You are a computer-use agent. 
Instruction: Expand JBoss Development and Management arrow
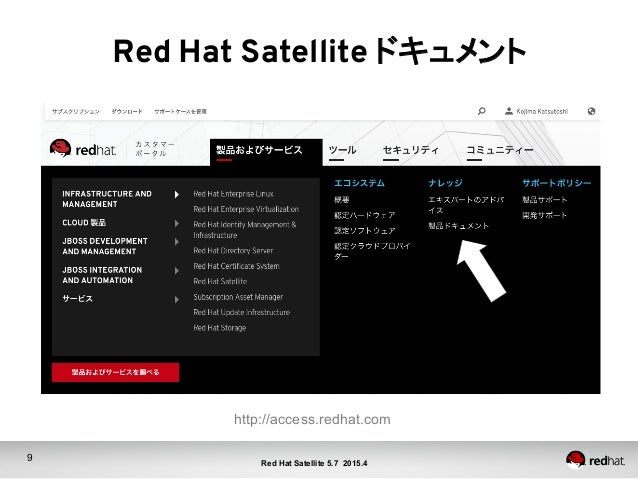pyautogui.click(x=177, y=242)
